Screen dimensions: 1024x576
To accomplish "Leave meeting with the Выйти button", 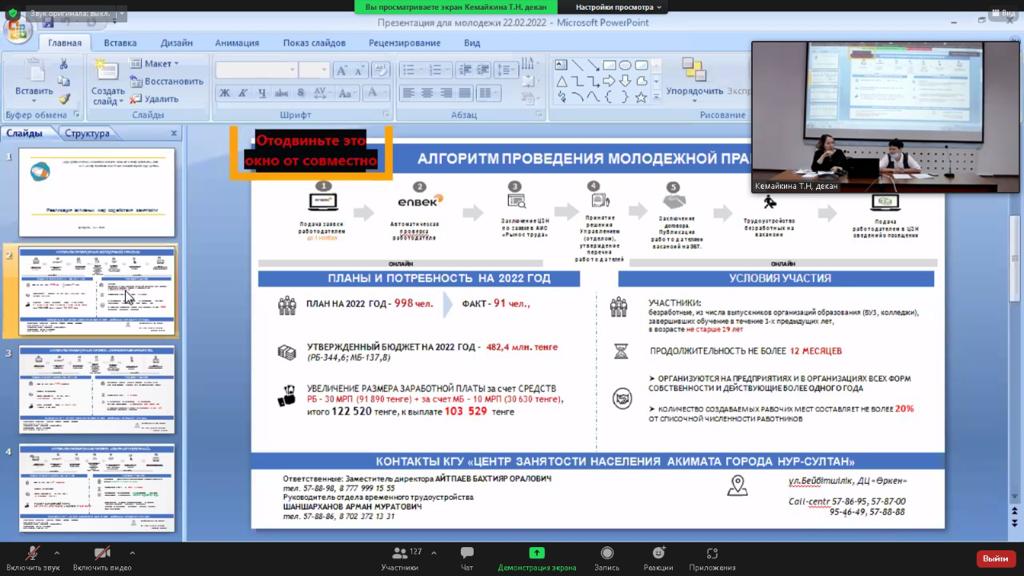I will (x=995, y=558).
